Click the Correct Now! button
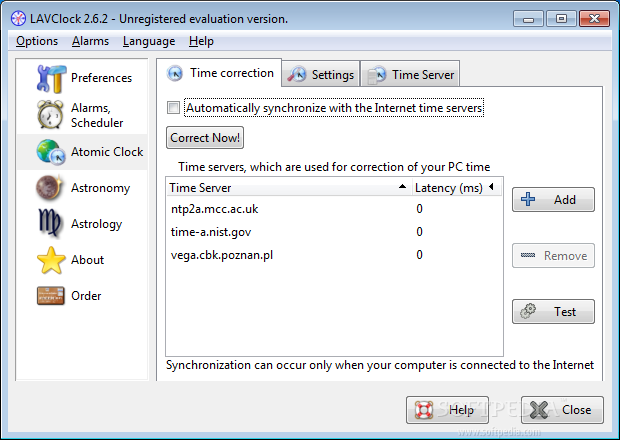The height and width of the screenshot is (440, 620). [205, 138]
